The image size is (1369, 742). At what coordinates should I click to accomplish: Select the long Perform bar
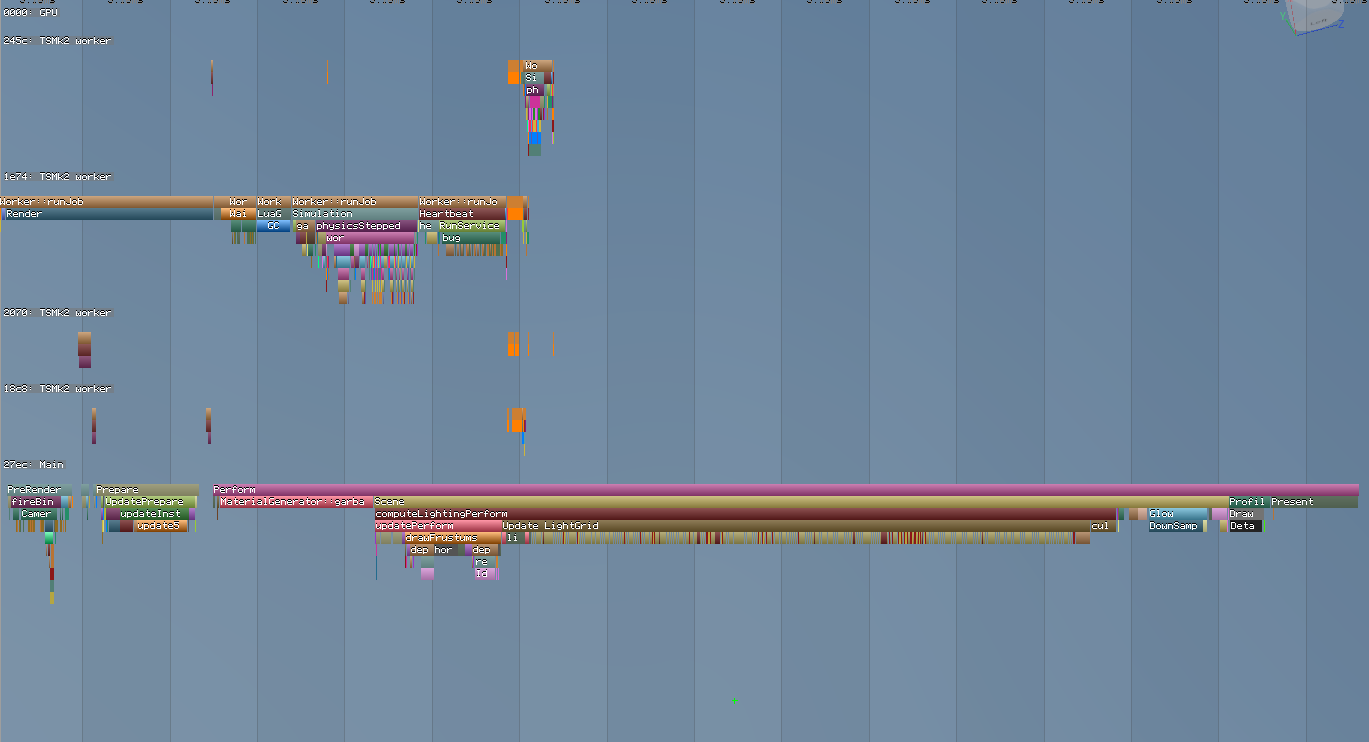point(786,490)
